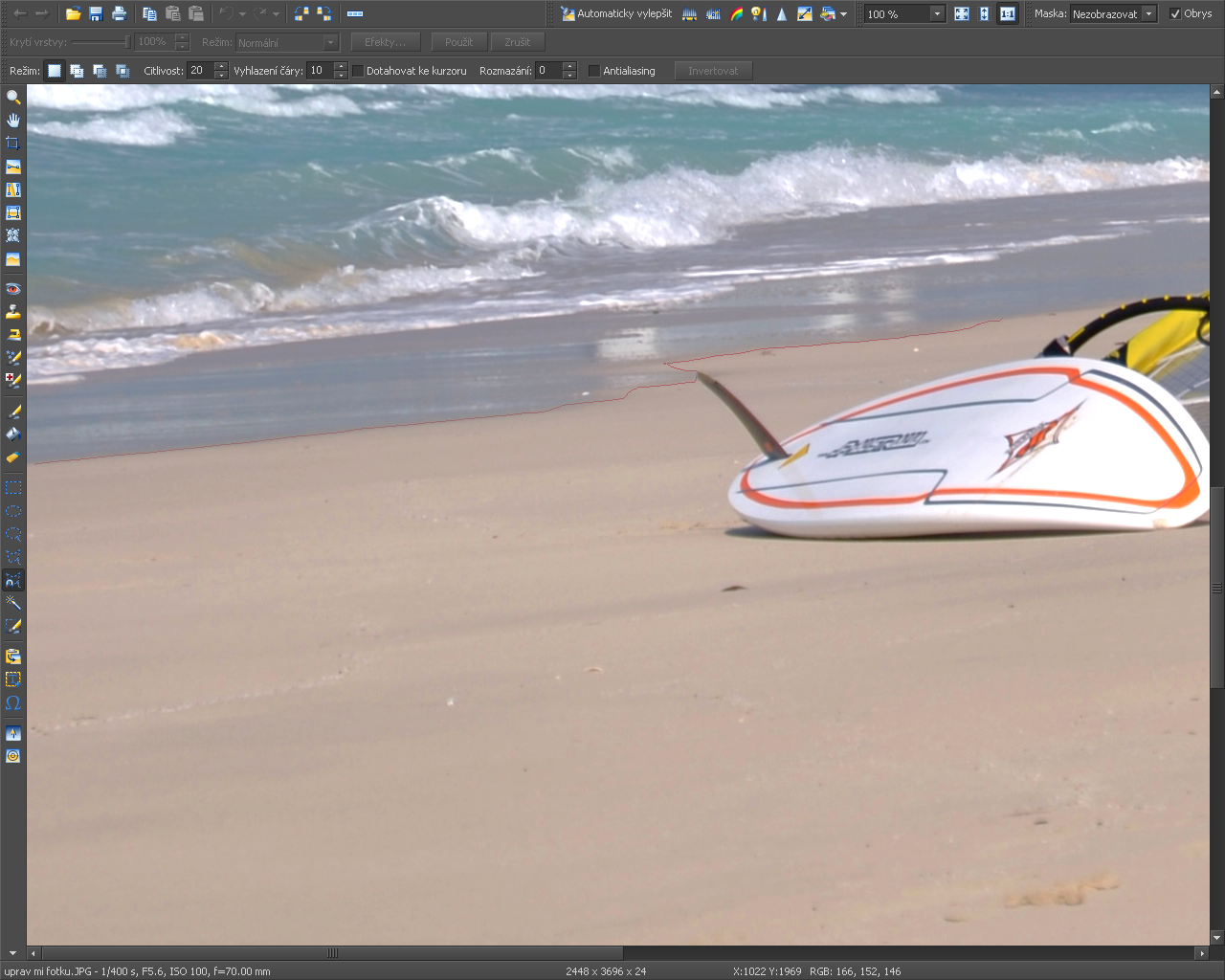This screenshot has height=980, width=1225.
Task: Select the Fill bucket tool
Action: [x=13, y=434]
